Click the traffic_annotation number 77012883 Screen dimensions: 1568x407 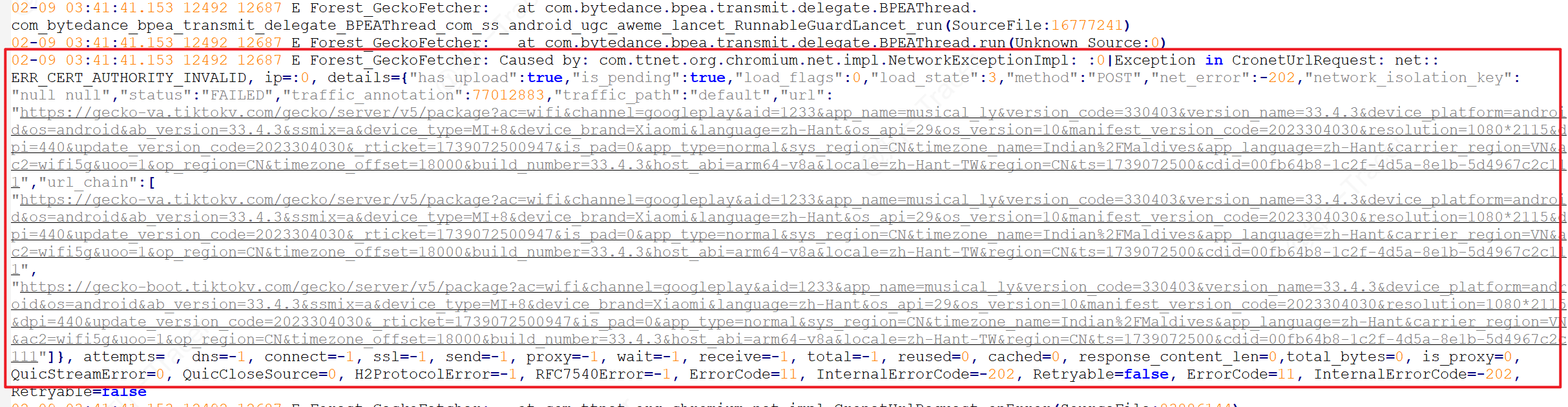pyautogui.click(x=508, y=95)
